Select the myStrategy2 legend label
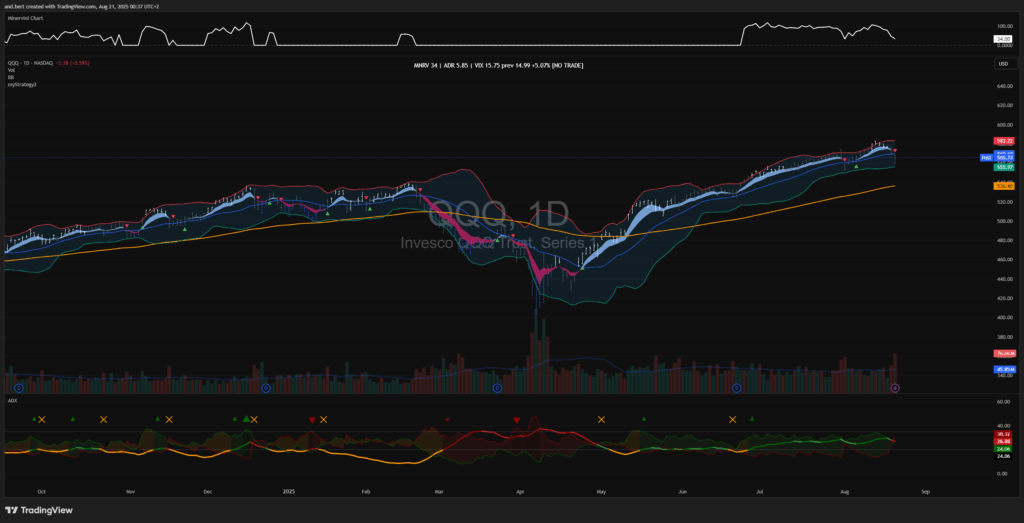This screenshot has width=1024, height=523. pyautogui.click(x=20, y=84)
